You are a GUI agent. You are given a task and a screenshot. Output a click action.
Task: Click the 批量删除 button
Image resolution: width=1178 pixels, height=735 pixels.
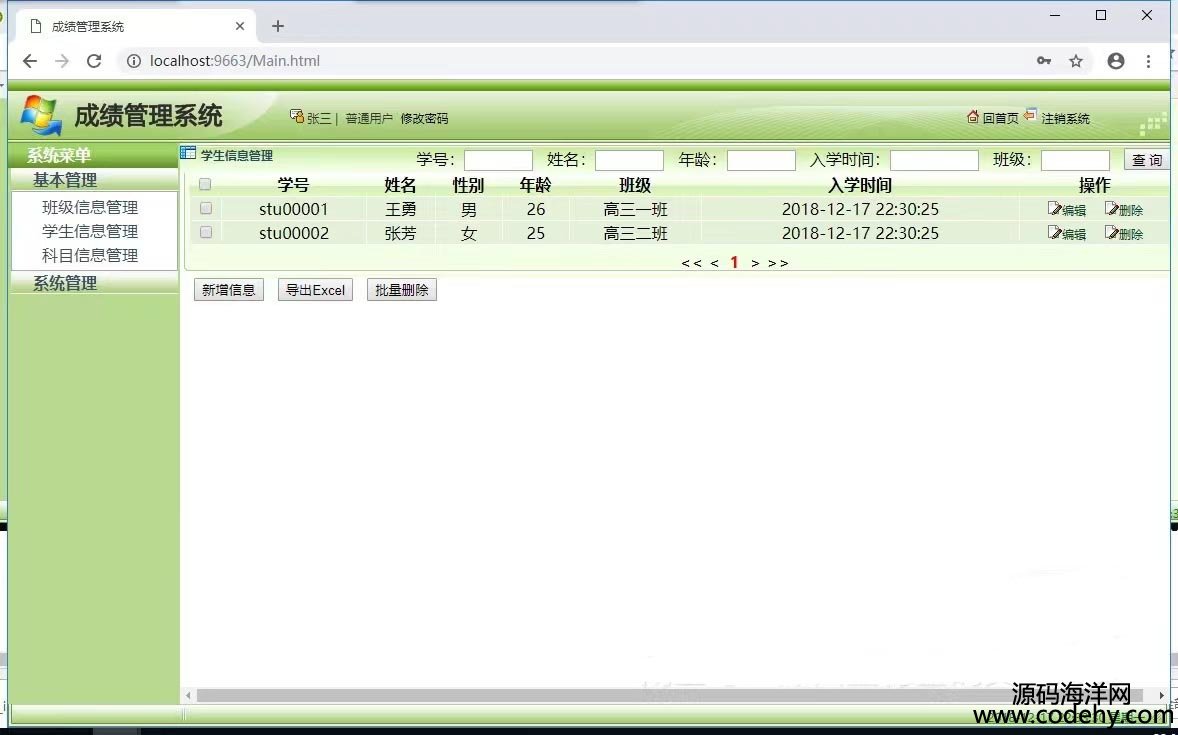tap(401, 290)
